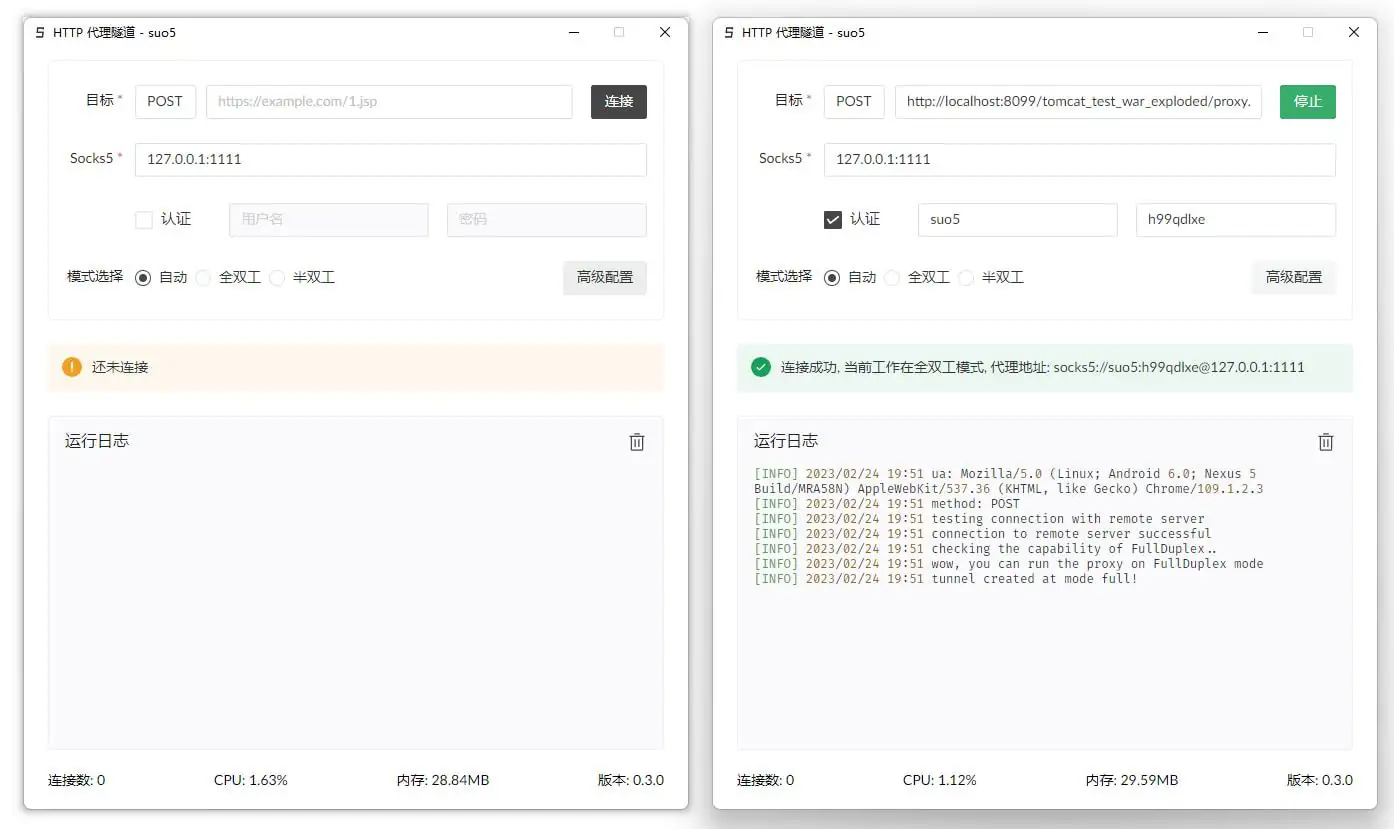Clear the run log in the left window
The image size is (1394, 829).
click(x=637, y=441)
